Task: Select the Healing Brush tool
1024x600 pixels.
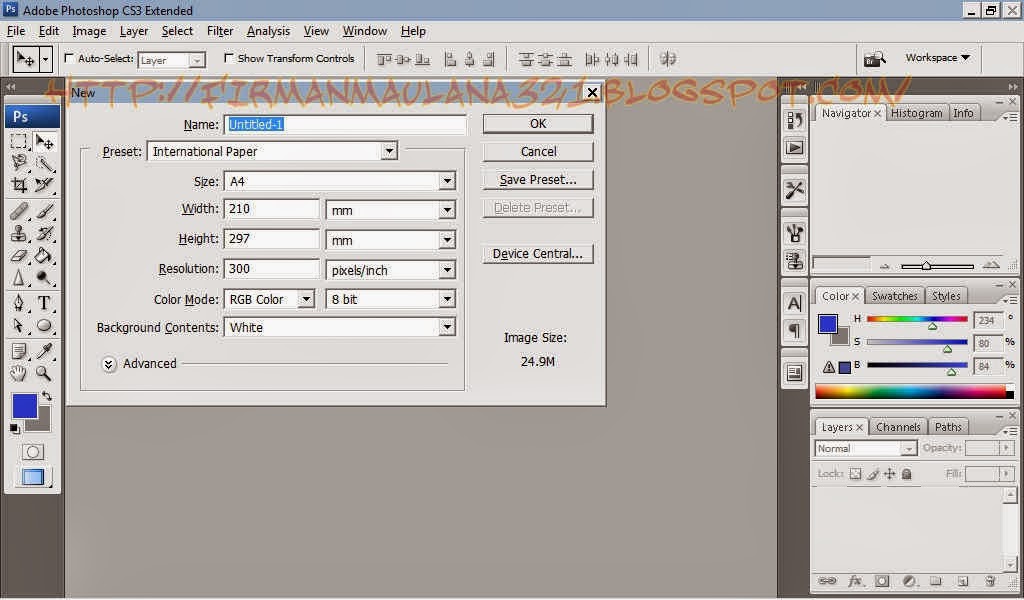Action: coord(19,211)
